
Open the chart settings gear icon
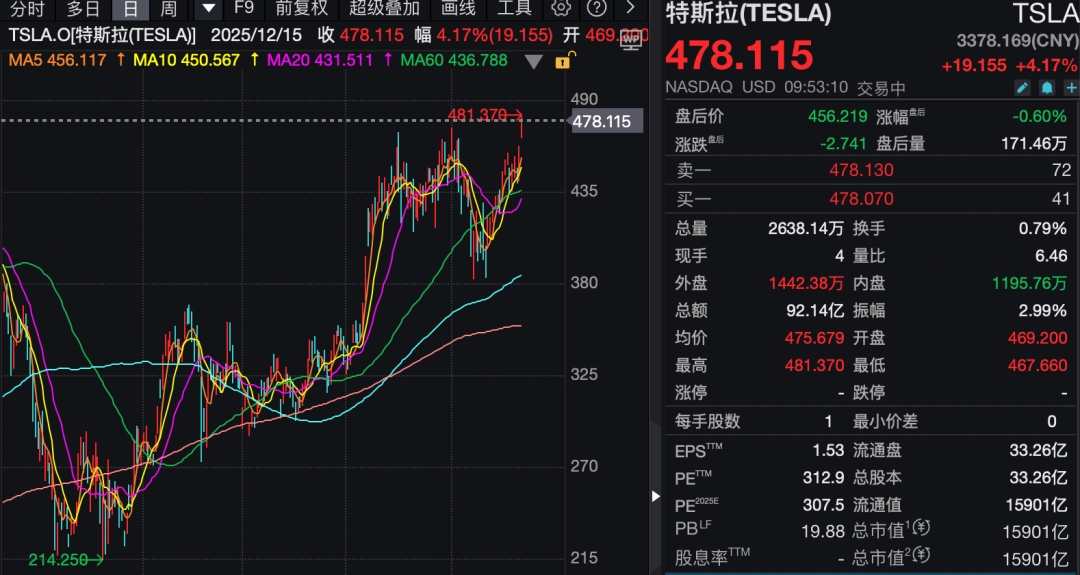pyautogui.click(x=562, y=9)
